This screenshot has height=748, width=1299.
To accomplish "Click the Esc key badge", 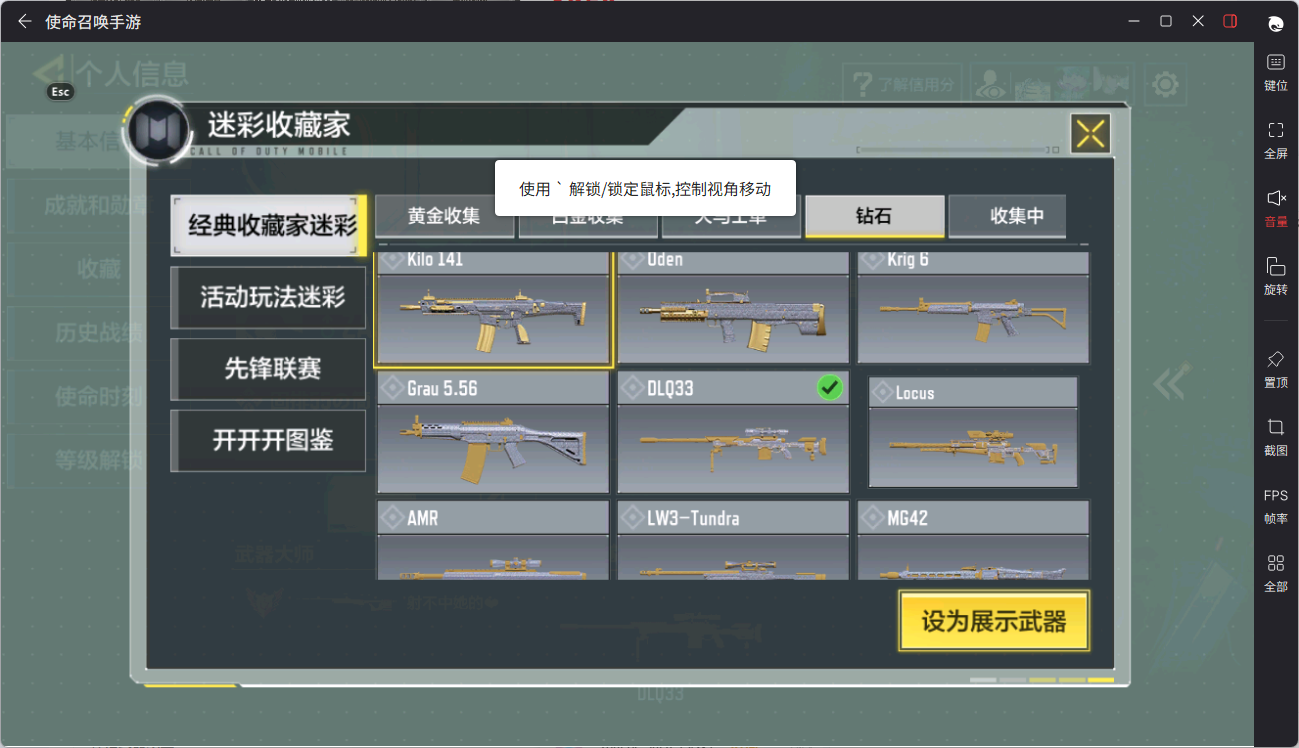I will click(x=61, y=92).
